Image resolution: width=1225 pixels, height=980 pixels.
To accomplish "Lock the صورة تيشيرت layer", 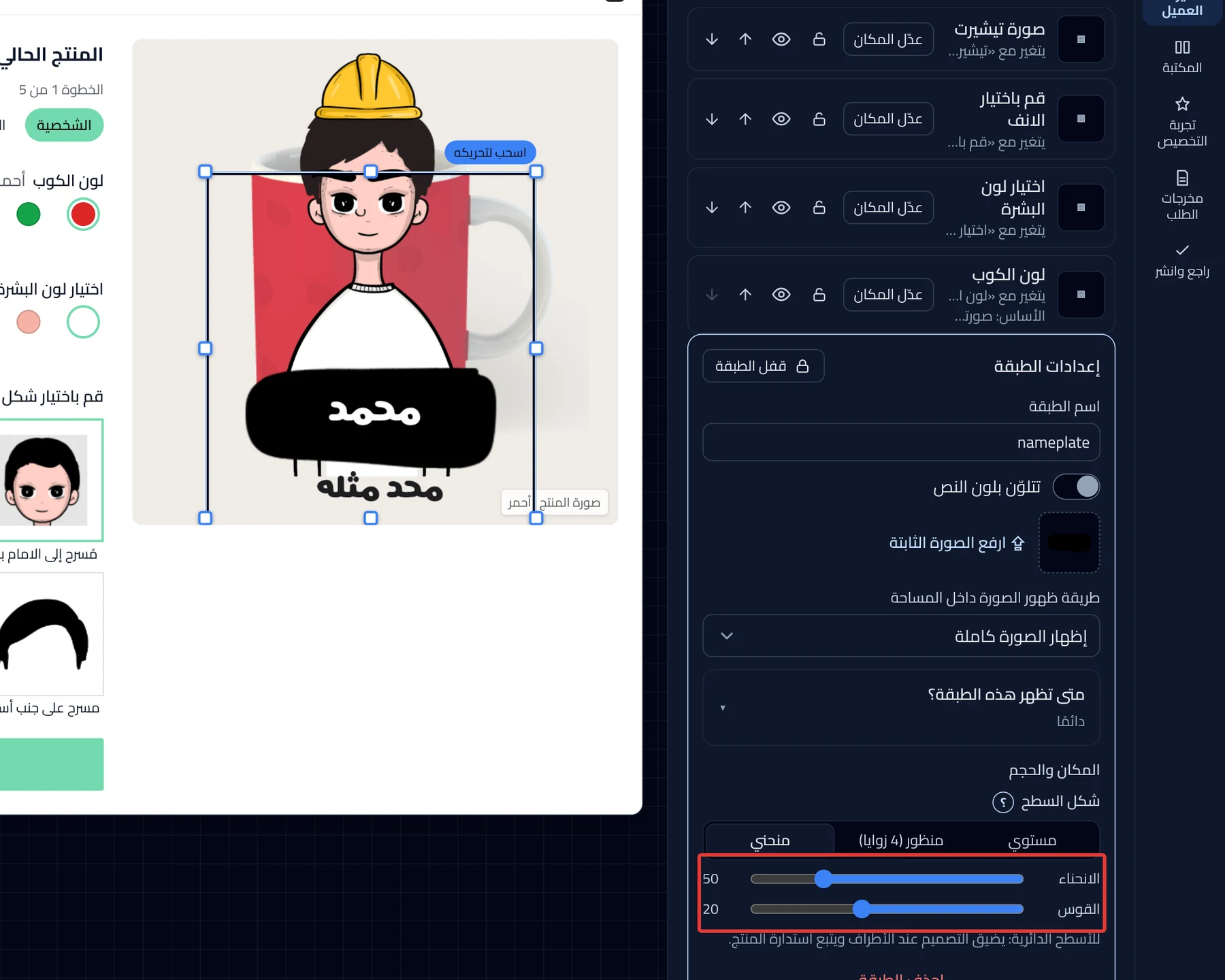I will tap(819, 39).
